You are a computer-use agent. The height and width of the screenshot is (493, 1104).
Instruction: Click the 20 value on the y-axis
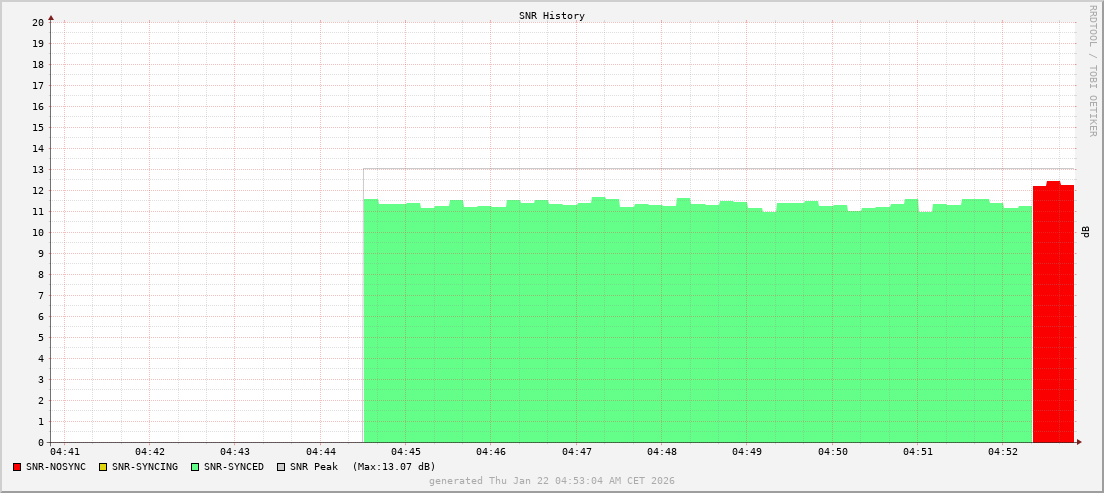click(x=38, y=22)
